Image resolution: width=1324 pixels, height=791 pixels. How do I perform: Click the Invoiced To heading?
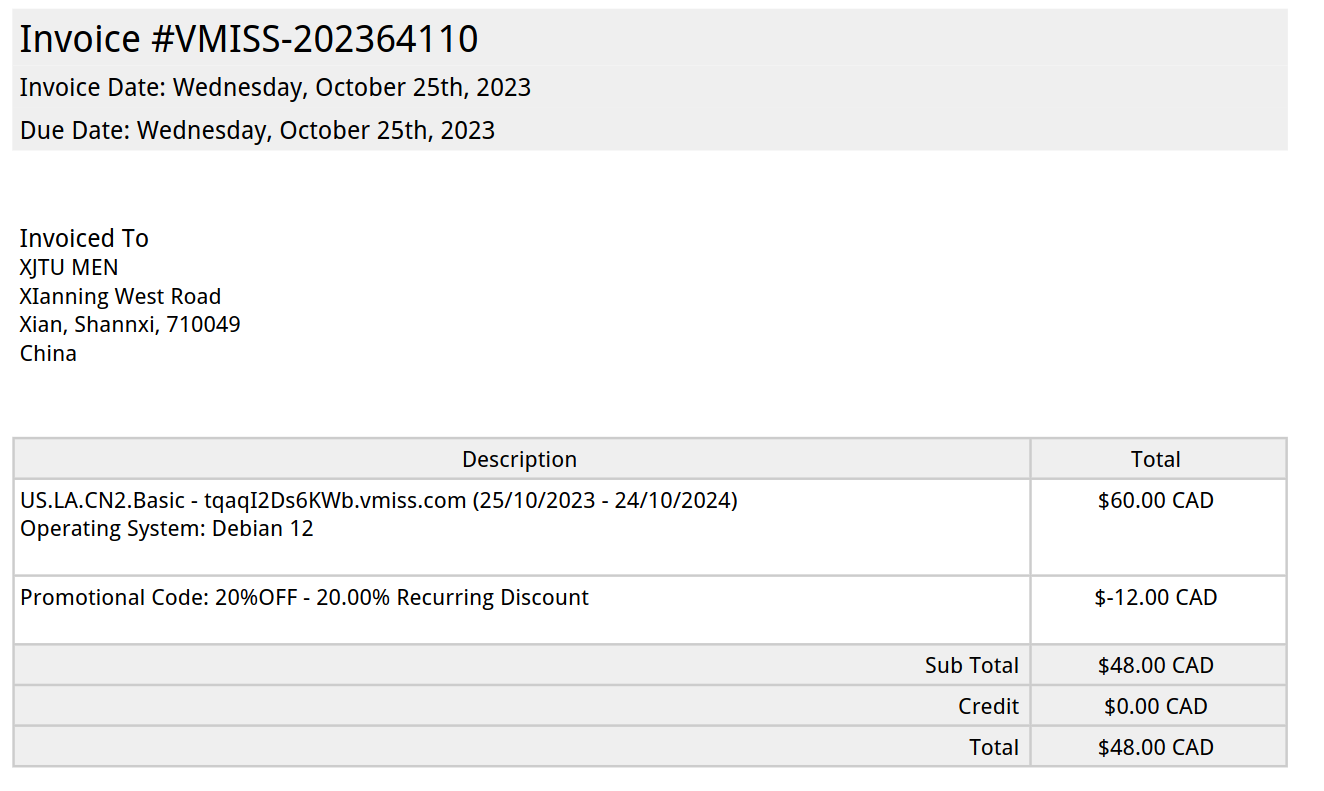(x=84, y=238)
